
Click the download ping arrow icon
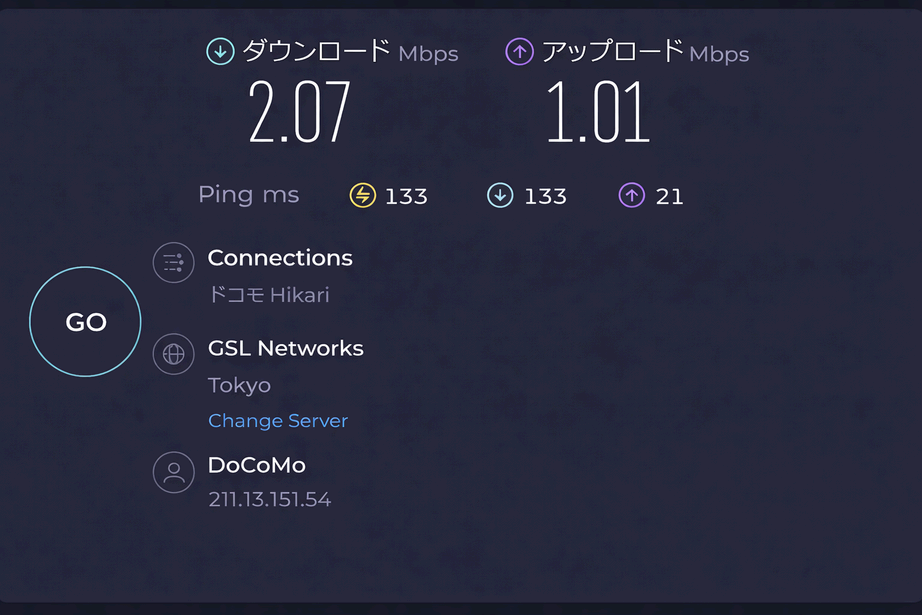point(500,196)
